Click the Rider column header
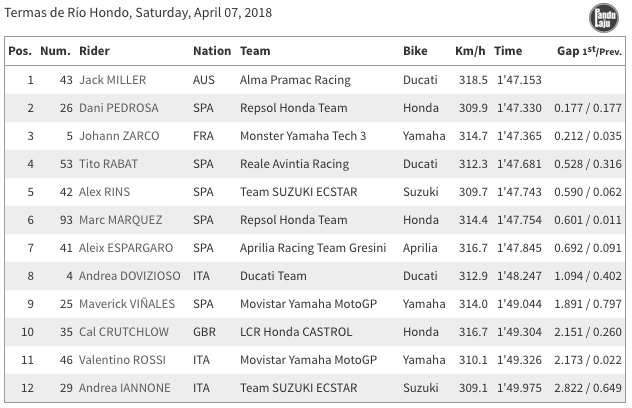 (x=94, y=51)
